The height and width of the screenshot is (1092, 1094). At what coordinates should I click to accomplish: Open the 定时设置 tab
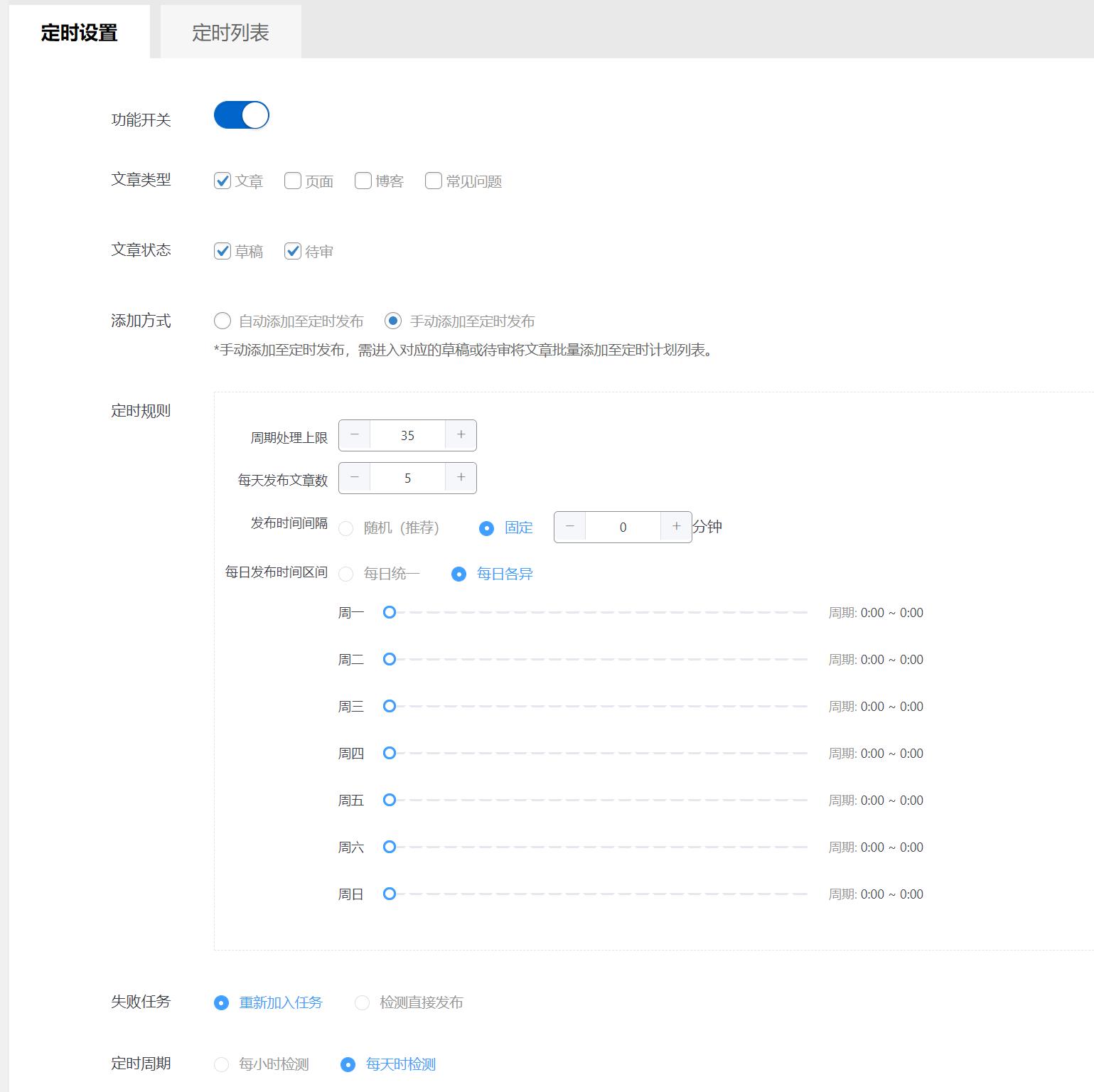(80, 31)
